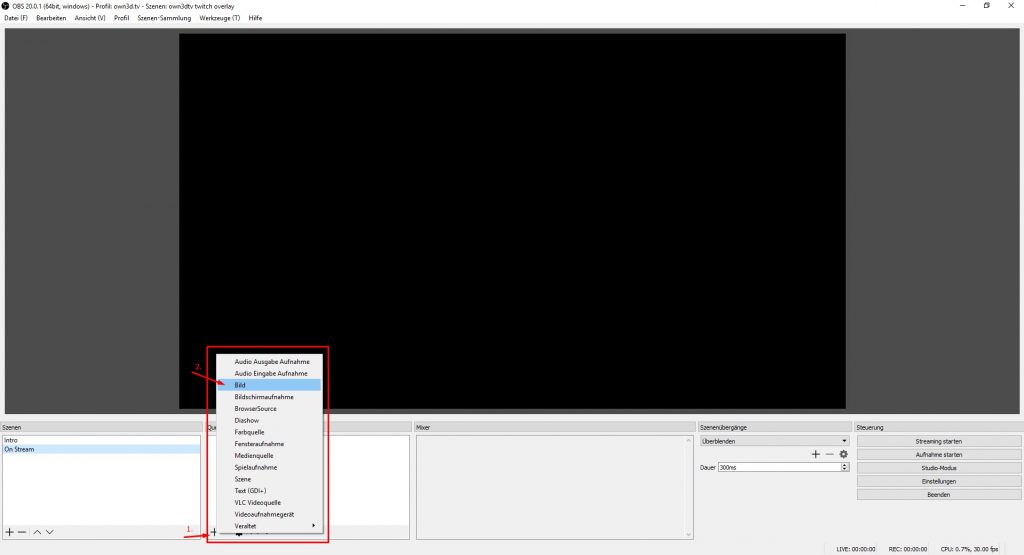Move the scene down with the arrow icon
The height and width of the screenshot is (555, 1024).
50,532
